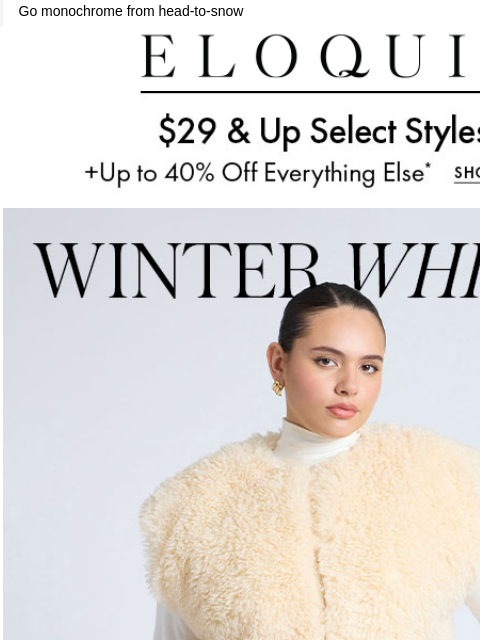Open the ELOQUII brand logo link
The height and width of the screenshot is (640, 480).
(x=310, y=56)
